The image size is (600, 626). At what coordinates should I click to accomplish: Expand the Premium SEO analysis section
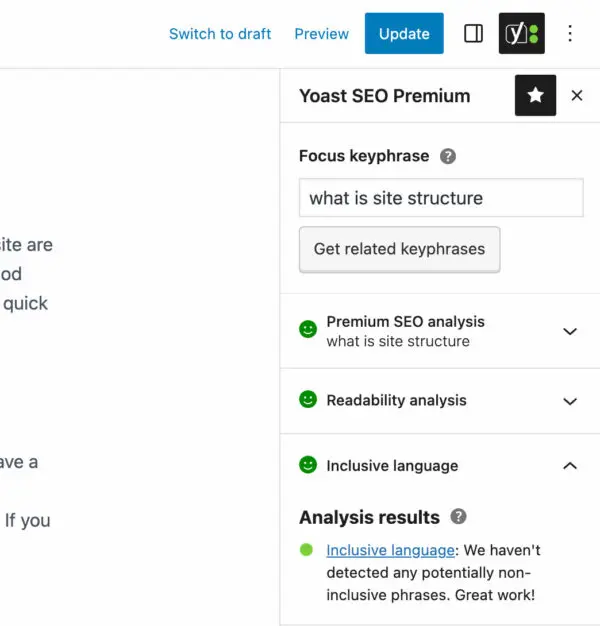click(x=570, y=331)
